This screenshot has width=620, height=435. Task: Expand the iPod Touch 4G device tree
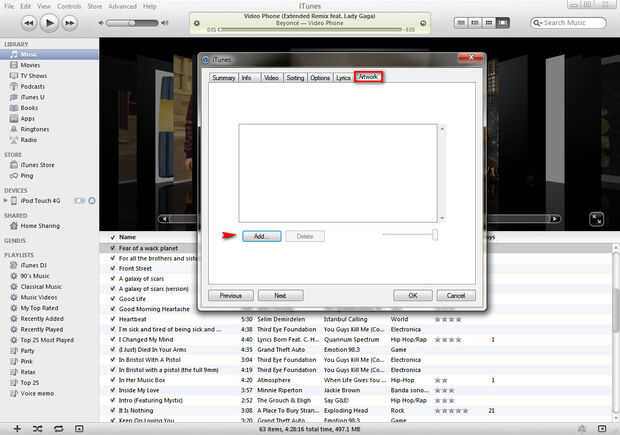pyautogui.click(x=5, y=201)
